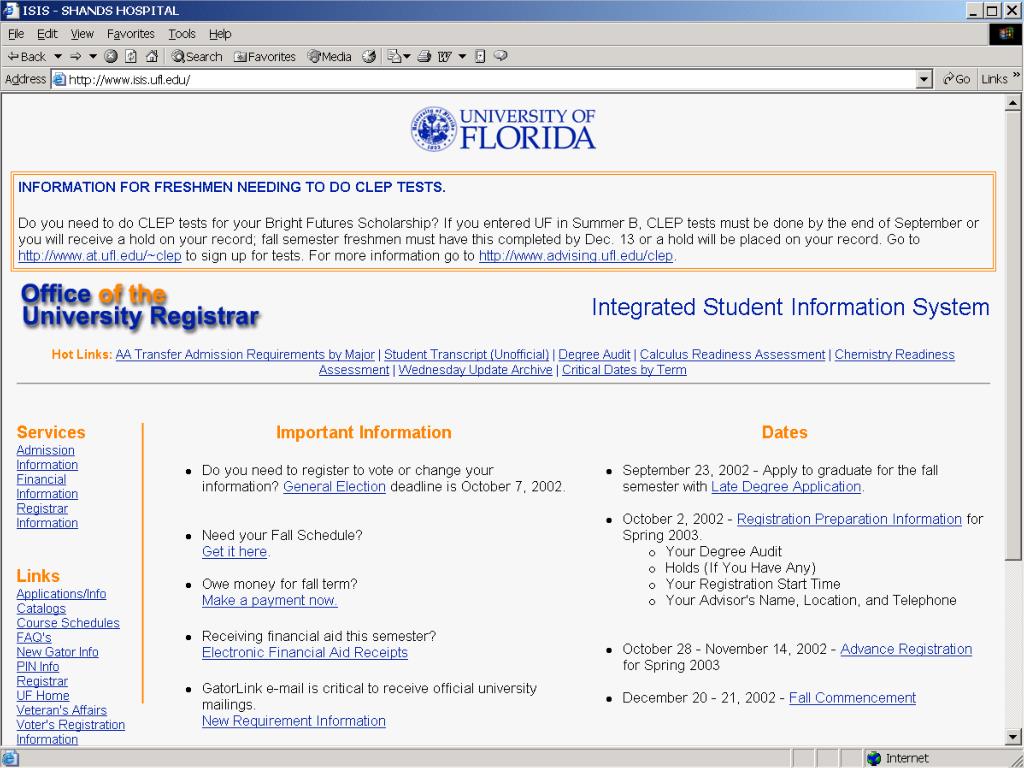1024x768 pixels.
Task: Open the Fall Commencement link
Action: [x=852, y=698]
